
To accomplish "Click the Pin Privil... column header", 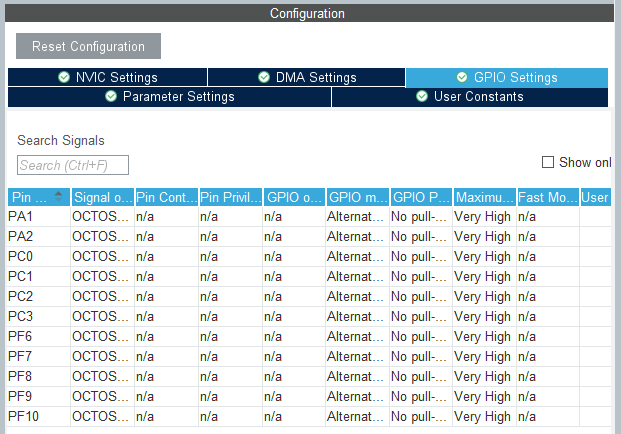I will 230,197.
